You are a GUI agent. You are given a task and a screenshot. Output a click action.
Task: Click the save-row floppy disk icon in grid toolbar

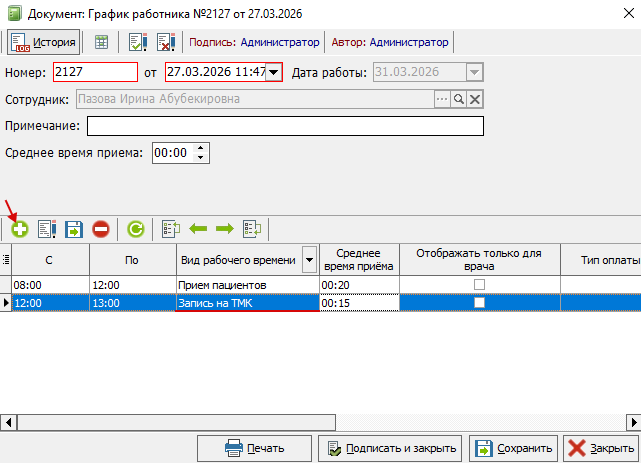click(x=74, y=229)
